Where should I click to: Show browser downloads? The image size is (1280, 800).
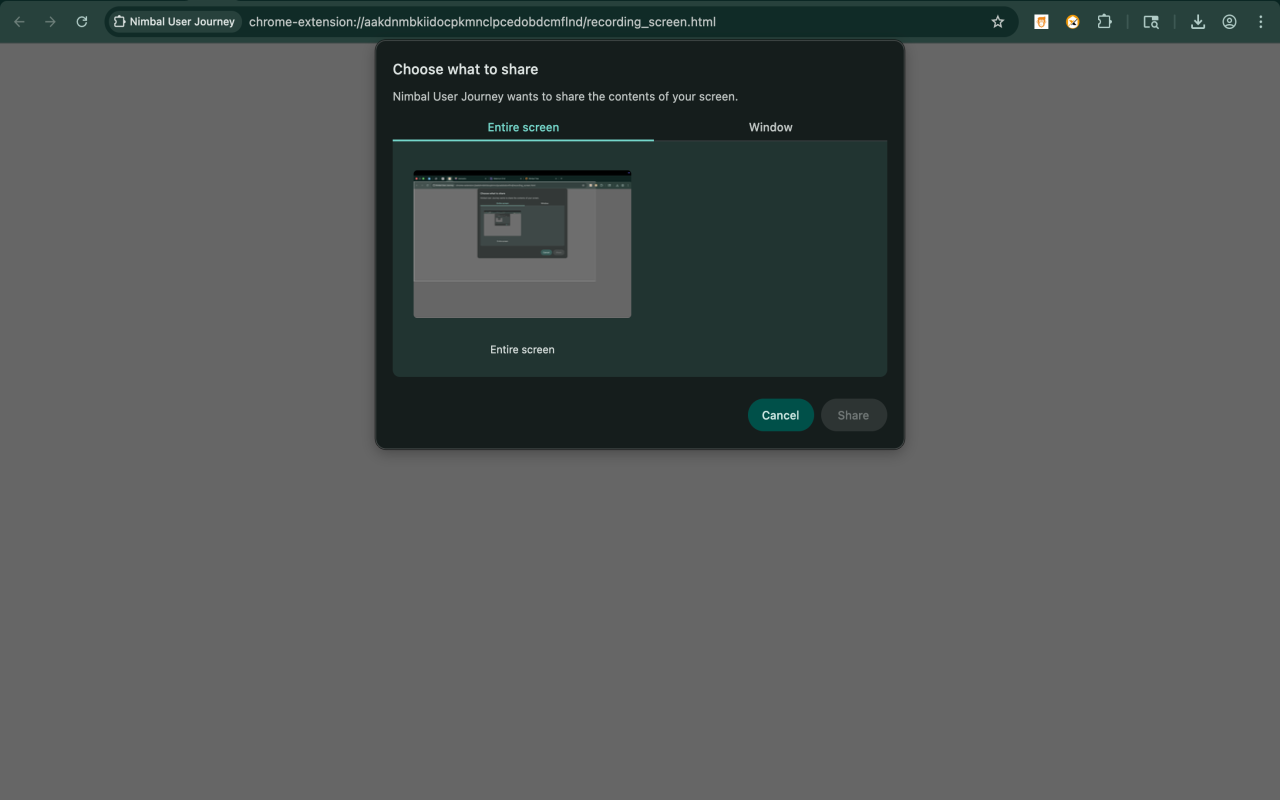pyautogui.click(x=1198, y=21)
